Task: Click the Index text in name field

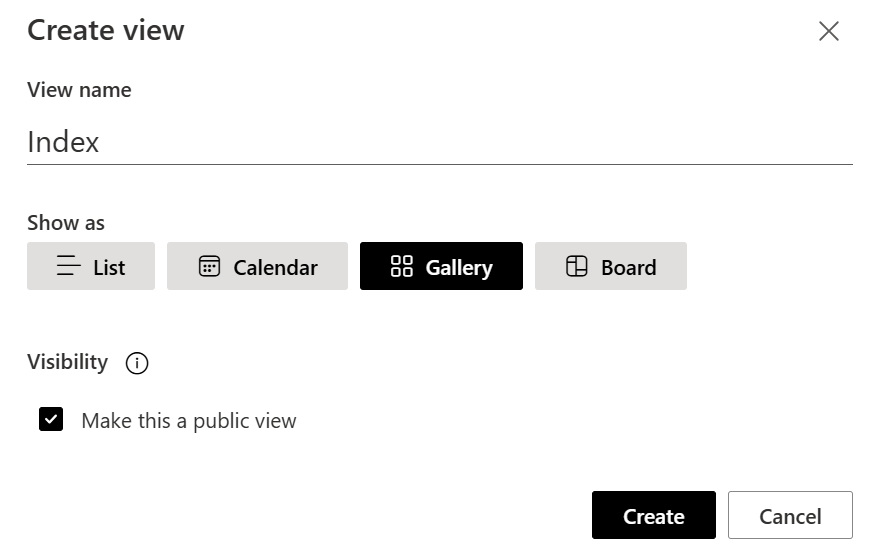Action: (63, 142)
